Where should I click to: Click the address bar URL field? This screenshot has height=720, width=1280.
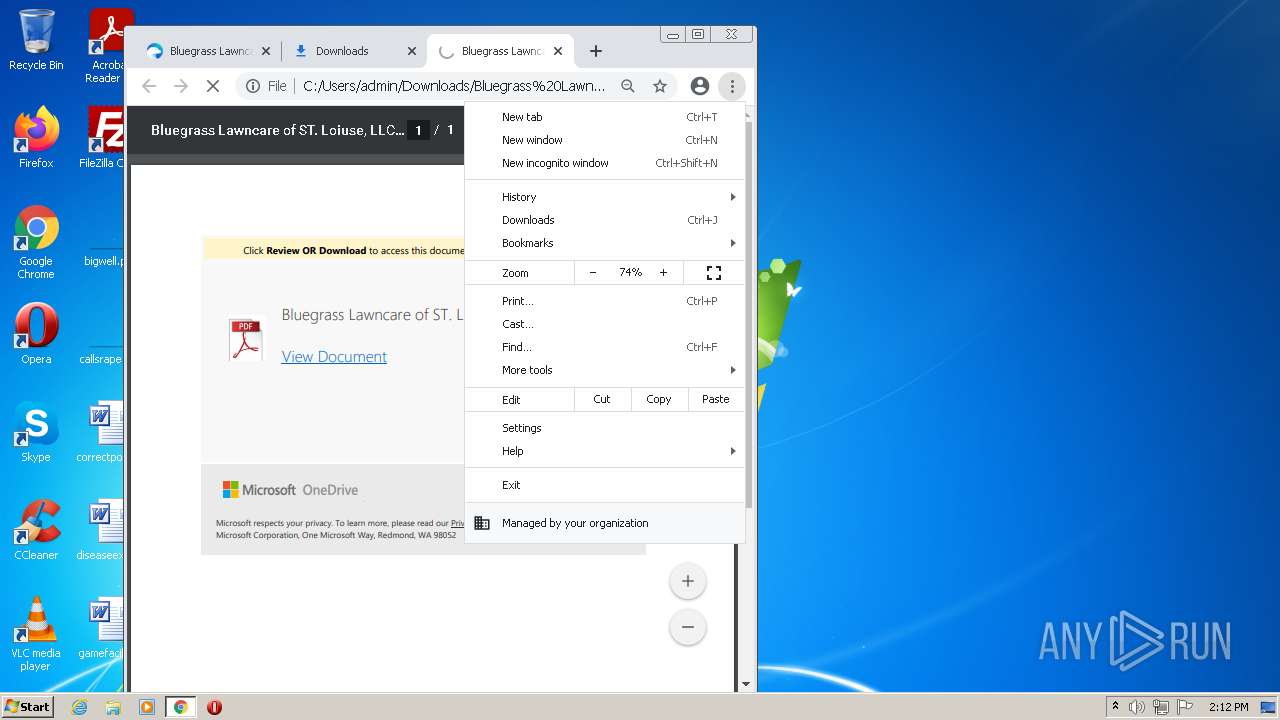(454, 86)
